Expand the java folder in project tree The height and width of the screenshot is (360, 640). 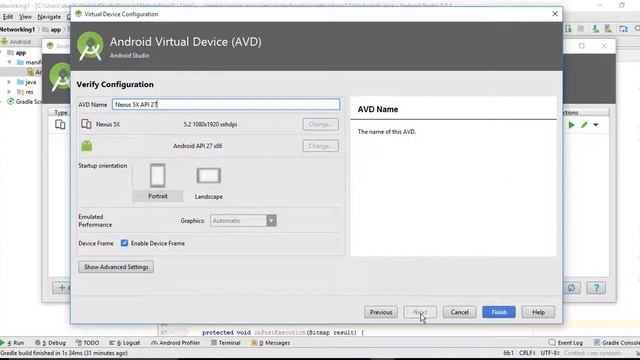pos(9,82)
